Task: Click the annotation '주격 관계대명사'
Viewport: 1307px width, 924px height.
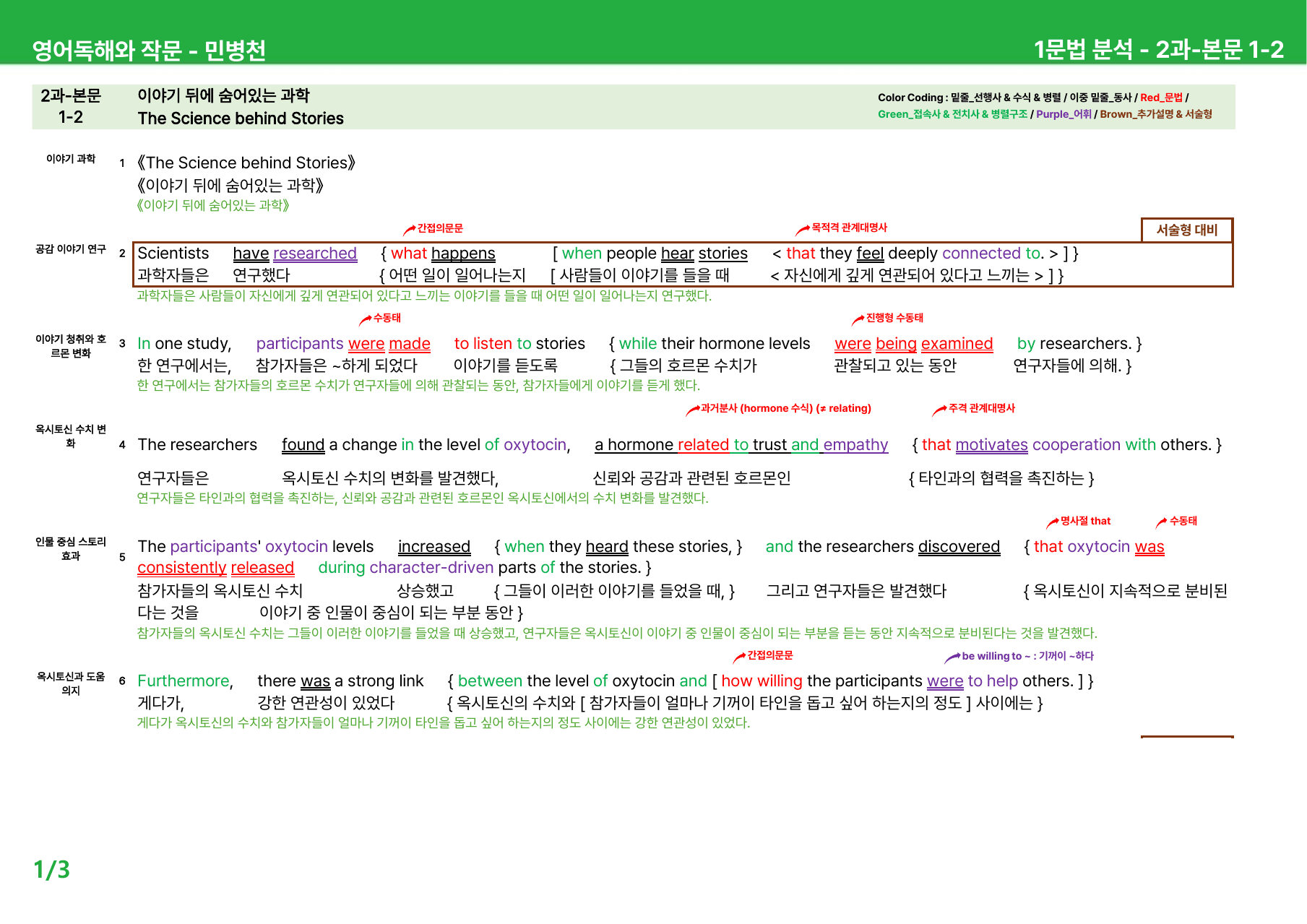Action: 982,408
